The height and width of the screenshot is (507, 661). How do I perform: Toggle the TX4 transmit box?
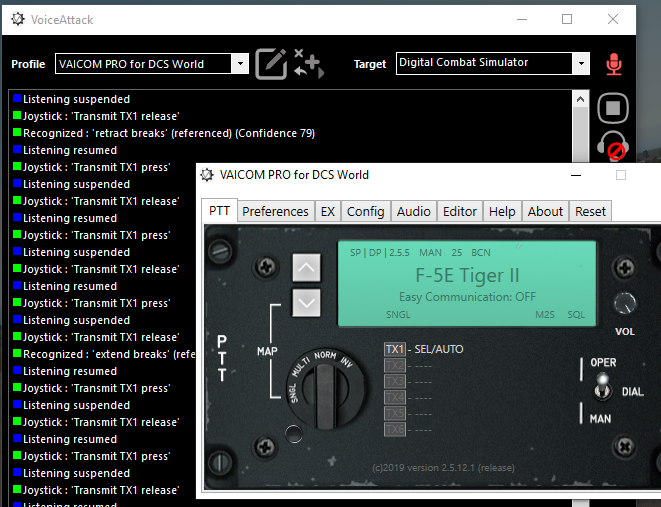(x=395, y=397)
